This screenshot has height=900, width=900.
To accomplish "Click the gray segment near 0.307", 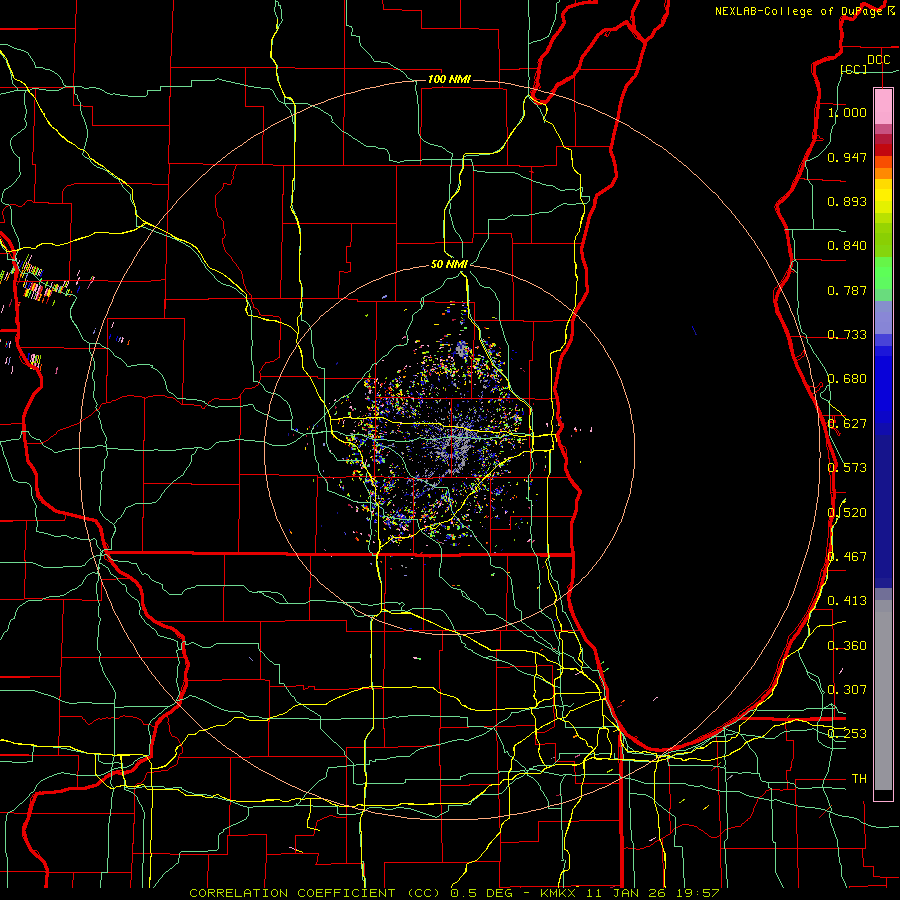I will coord(883,695).
